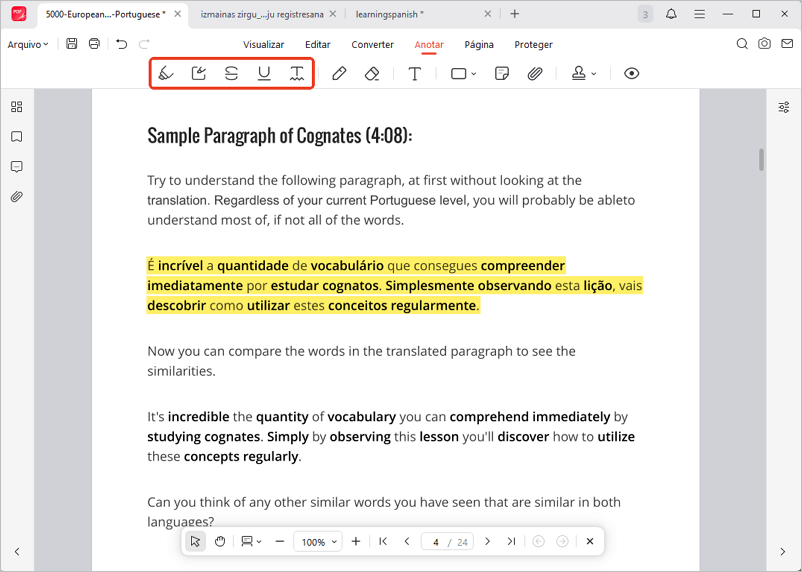The height and width of the screenshot is (572, 802).
Task: Open a new tab
Action: tap(515, 14)
